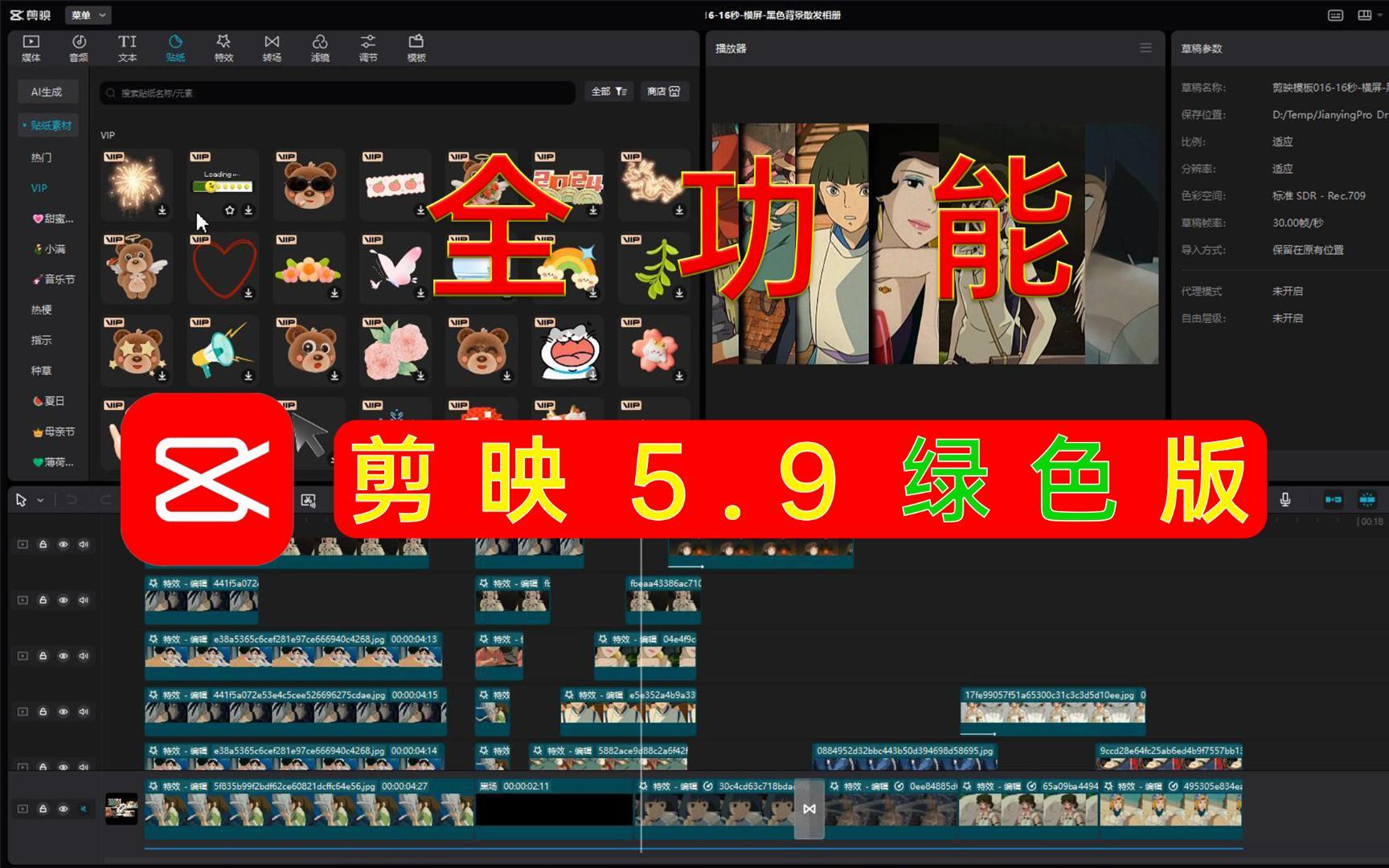Select the sunglasses bear sticker
This screenshot has width=1389, height=868.
[309, 185]
